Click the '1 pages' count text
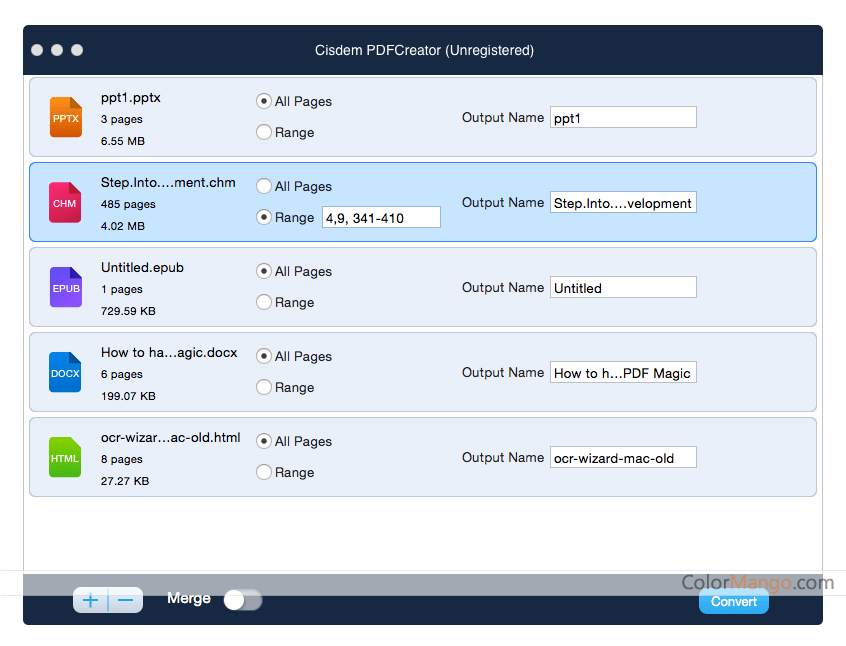The image size is (846, 646). [x=121, y=289]
